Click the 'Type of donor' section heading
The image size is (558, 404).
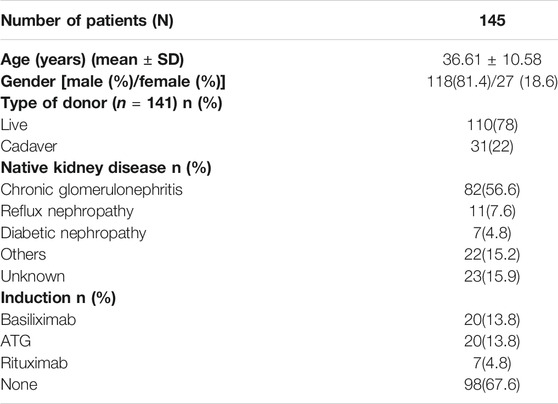coord(111,103)
